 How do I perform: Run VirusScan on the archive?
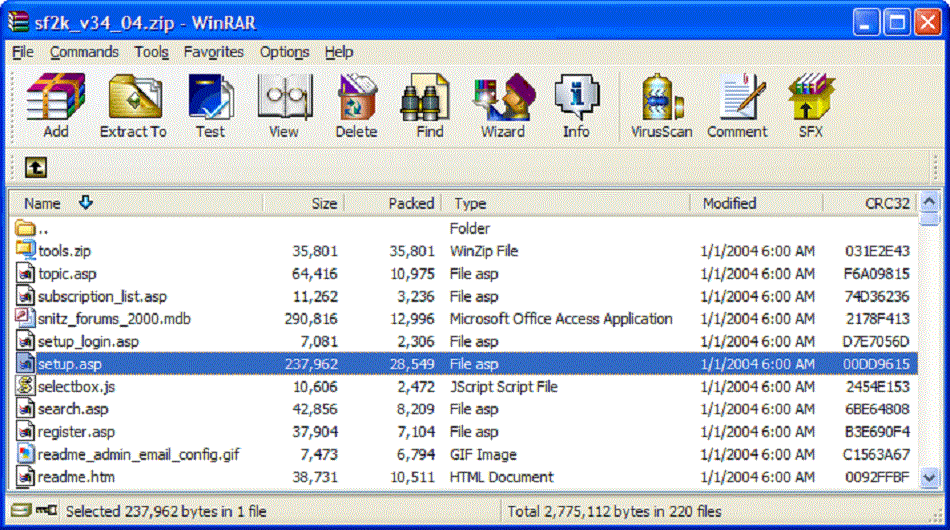click(x=662, y=105)
